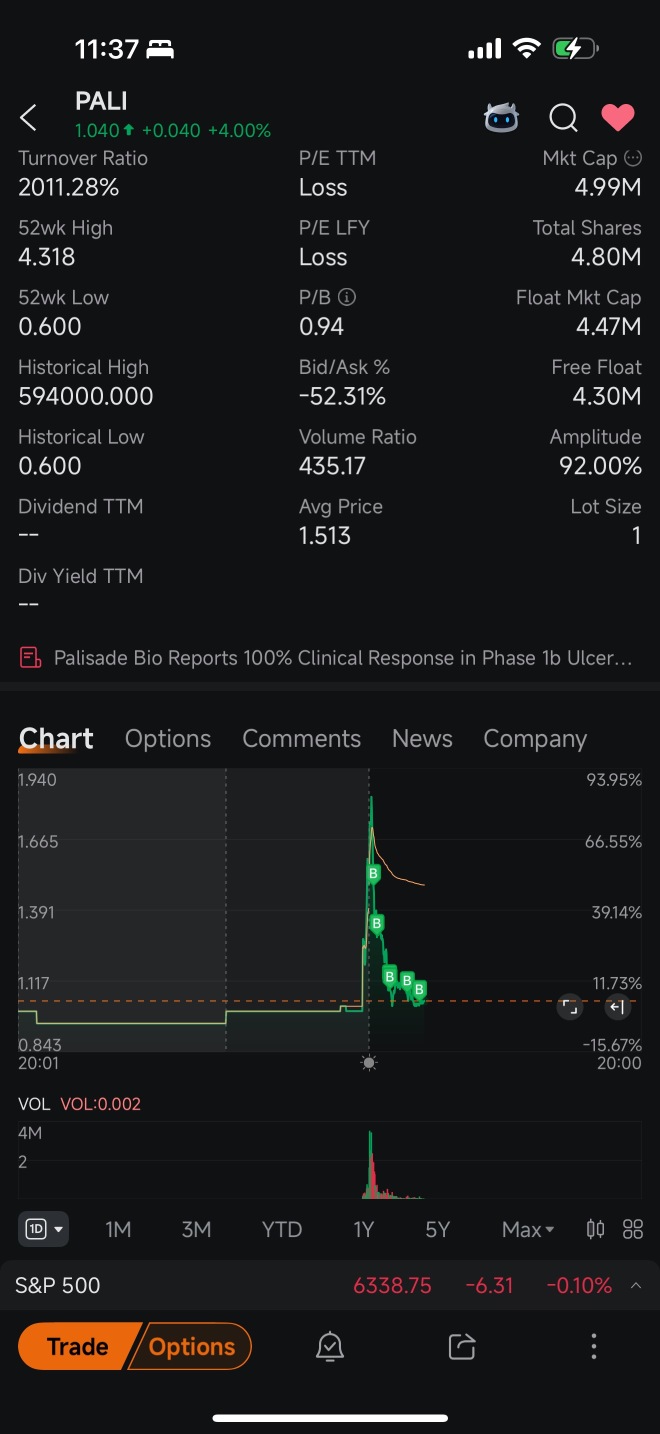Screen dimensions: 660x1434
Task: Select the 3M time range
Action: click(196, 1229)
